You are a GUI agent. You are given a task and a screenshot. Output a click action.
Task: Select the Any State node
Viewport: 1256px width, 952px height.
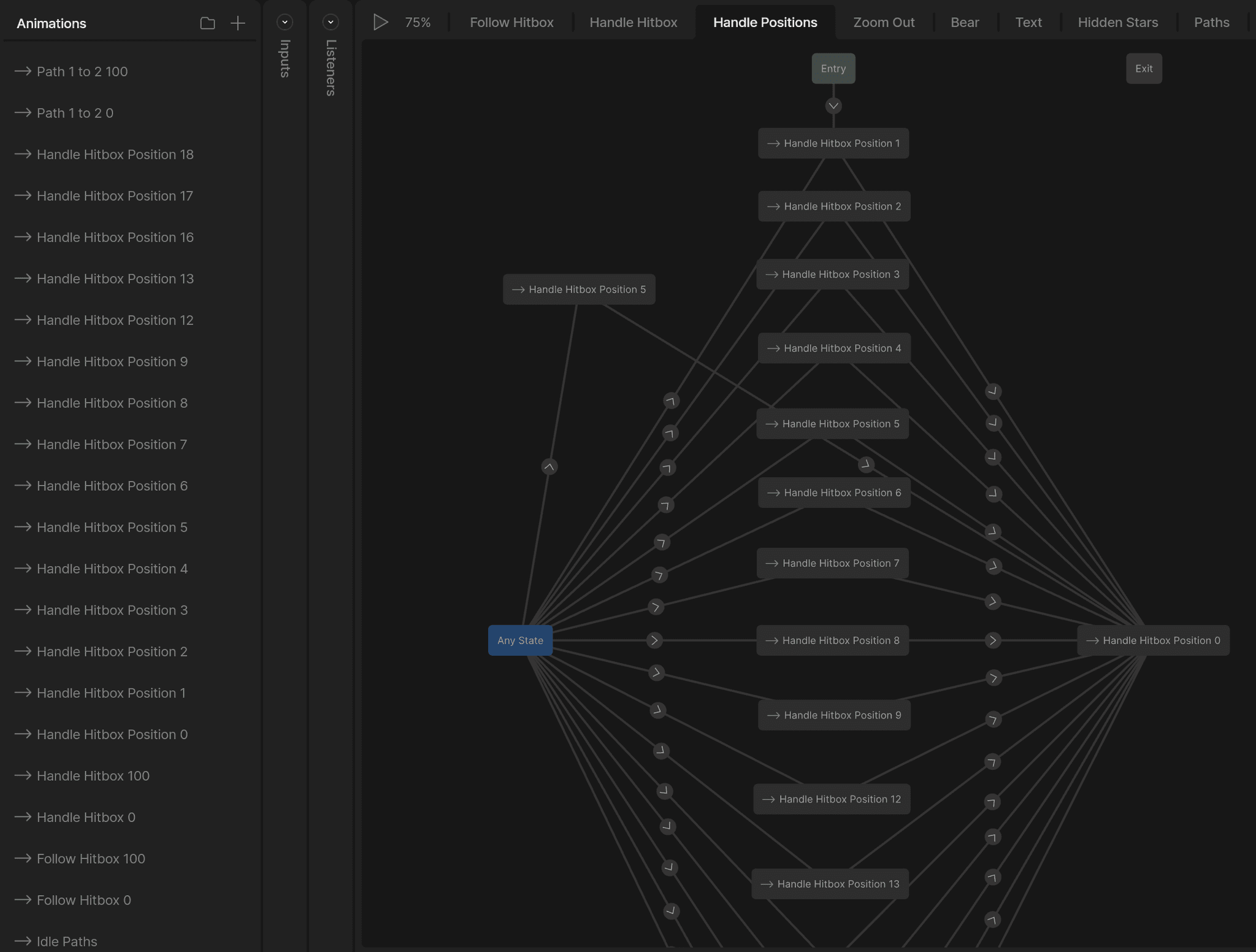(x=520, y=640)
